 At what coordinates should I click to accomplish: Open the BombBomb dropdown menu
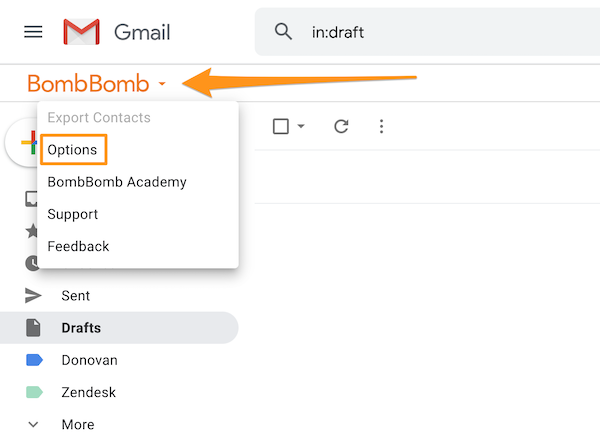96,83
